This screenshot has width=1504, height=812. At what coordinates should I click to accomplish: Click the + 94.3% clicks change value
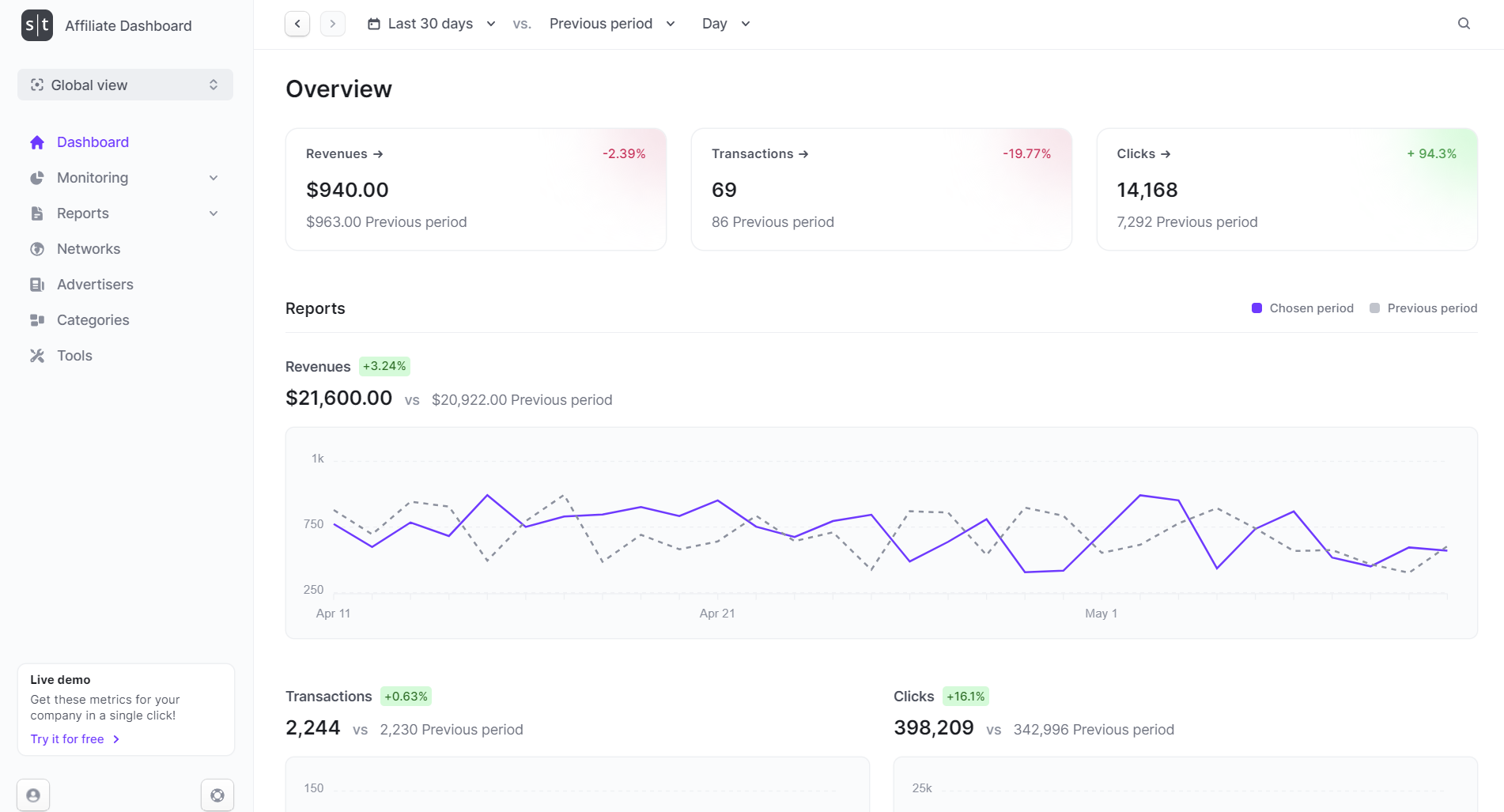[x=1431, y=154]
